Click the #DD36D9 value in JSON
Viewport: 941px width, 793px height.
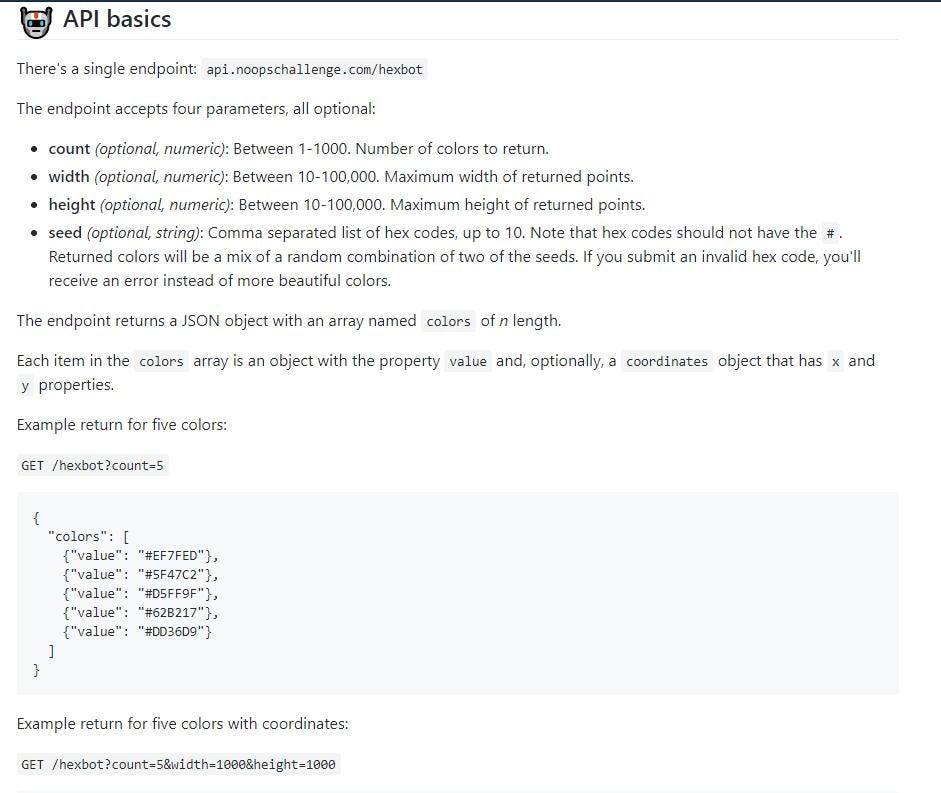[x=178, y=631]
